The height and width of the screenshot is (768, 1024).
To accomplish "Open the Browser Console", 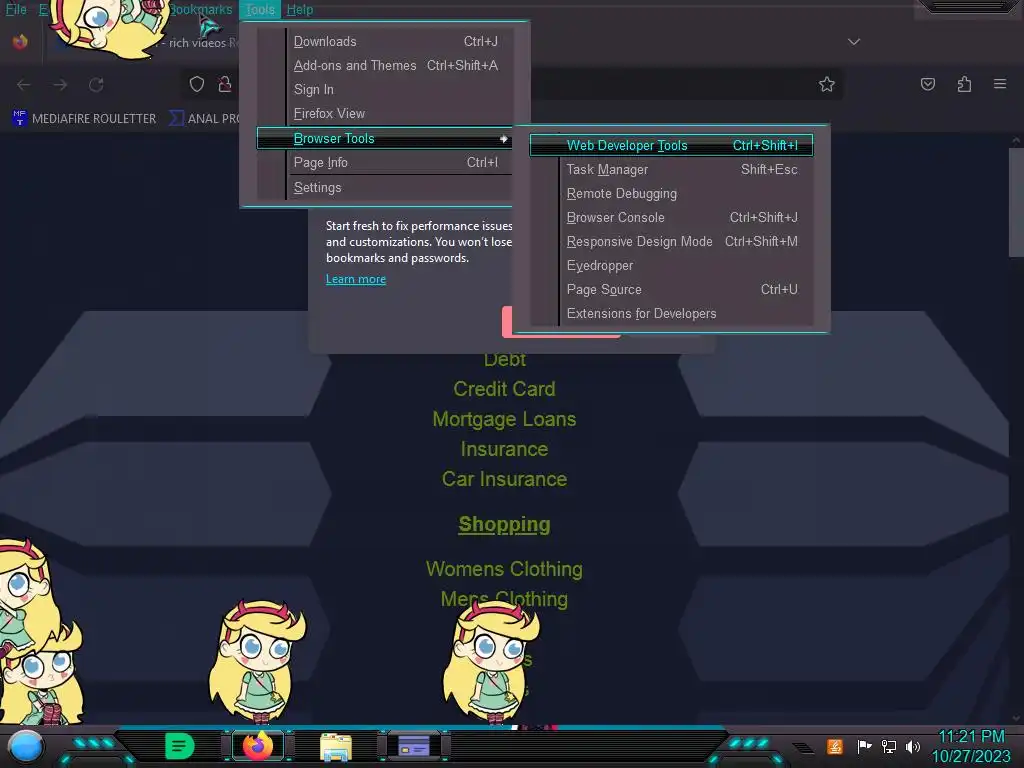I will (671, 217).
